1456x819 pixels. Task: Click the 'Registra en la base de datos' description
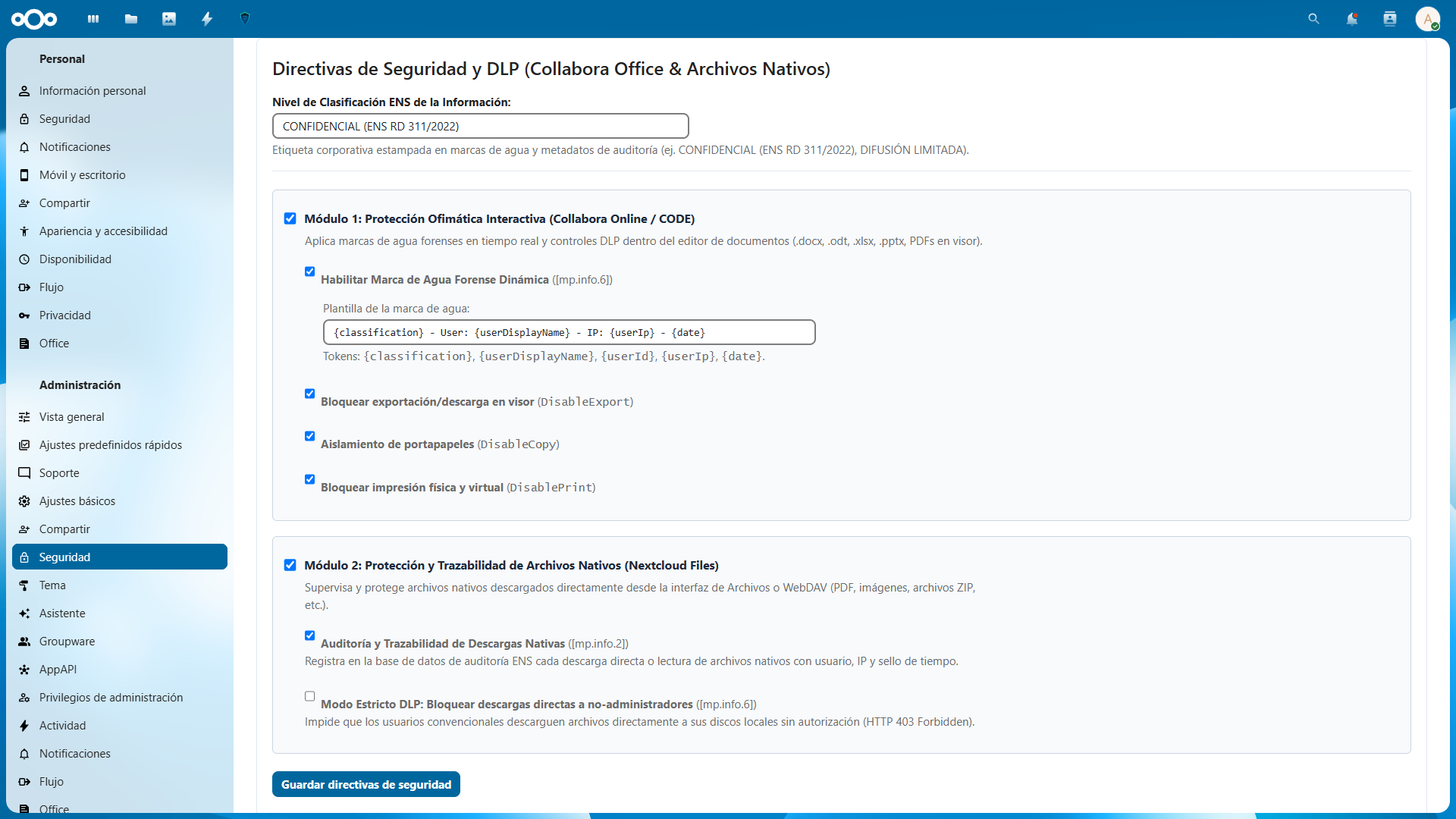point(632,661)
